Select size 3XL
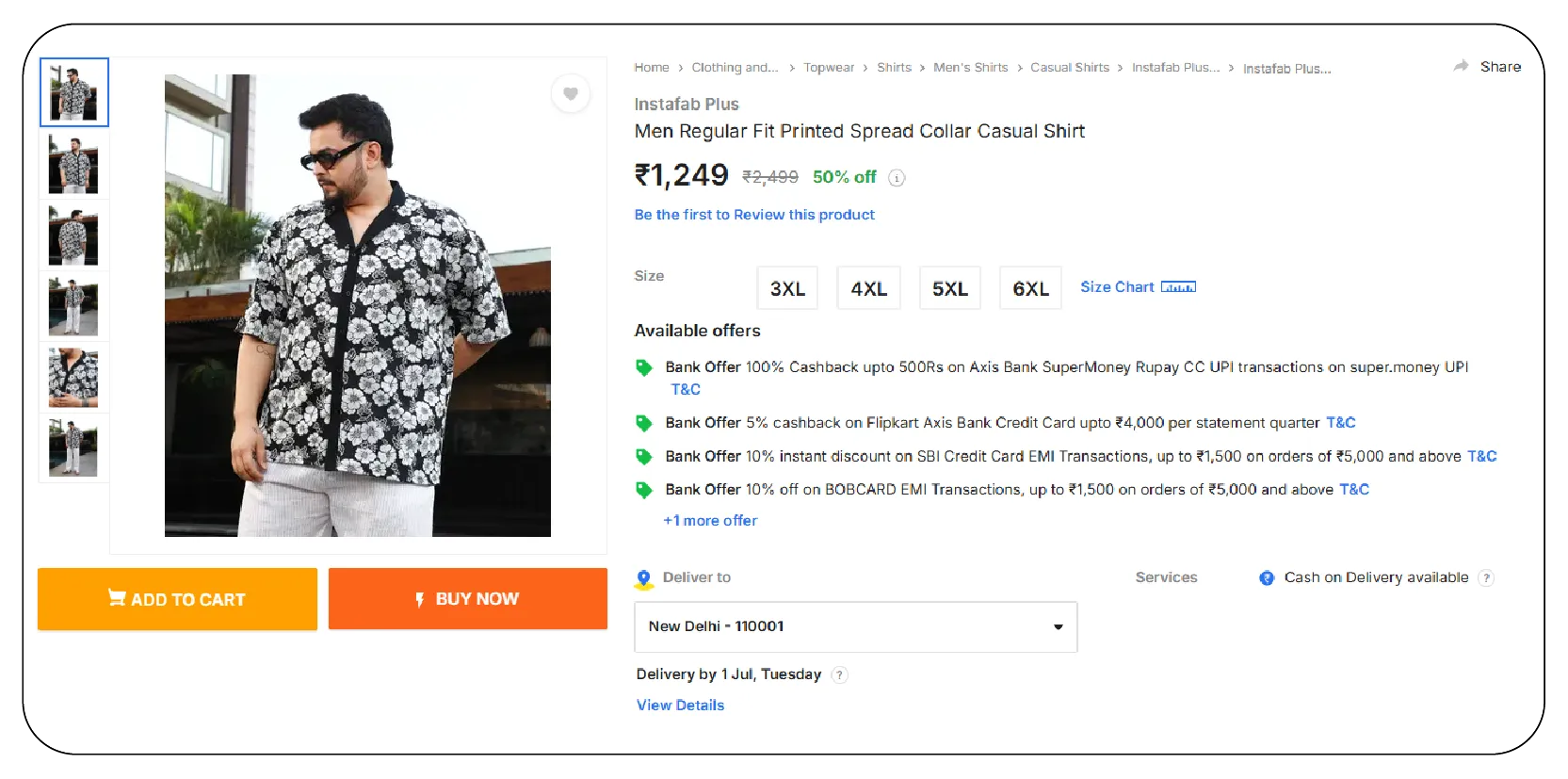This screenshot has width=1568, height=779. tap(787, 288)
